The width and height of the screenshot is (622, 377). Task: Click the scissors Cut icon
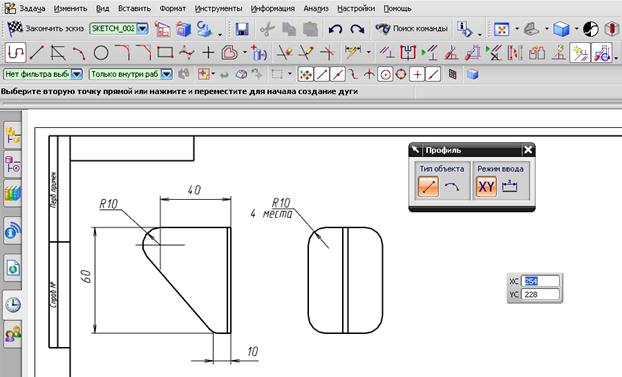point(267,29)
